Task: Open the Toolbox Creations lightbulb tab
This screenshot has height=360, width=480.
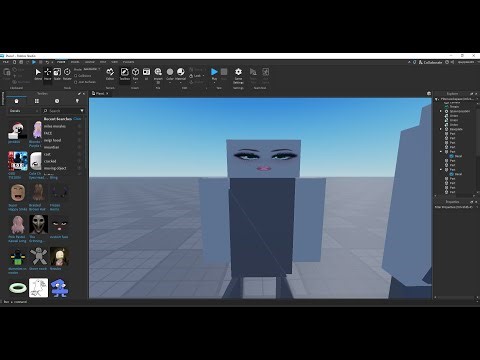Action: coord(77,101)
